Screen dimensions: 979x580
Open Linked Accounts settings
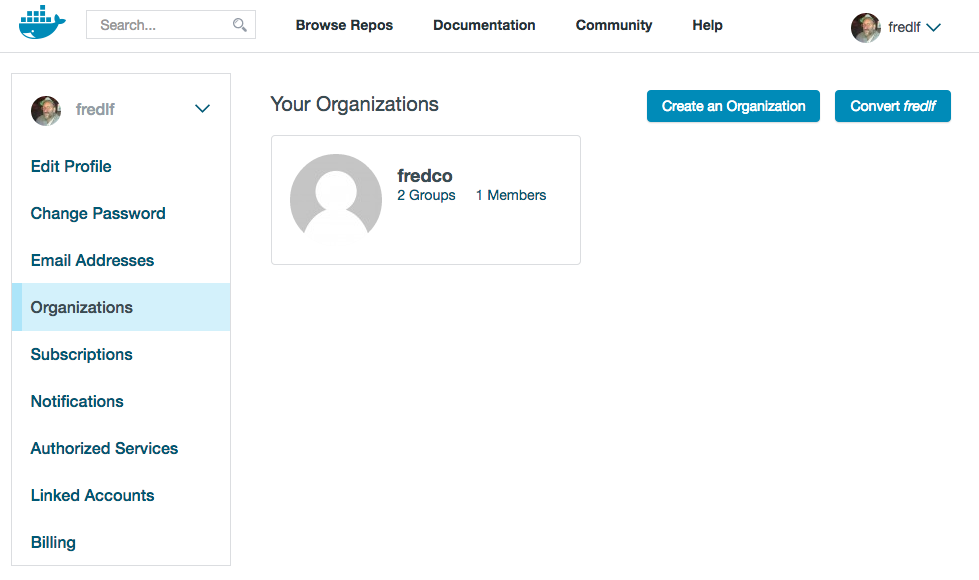[92, 496]
